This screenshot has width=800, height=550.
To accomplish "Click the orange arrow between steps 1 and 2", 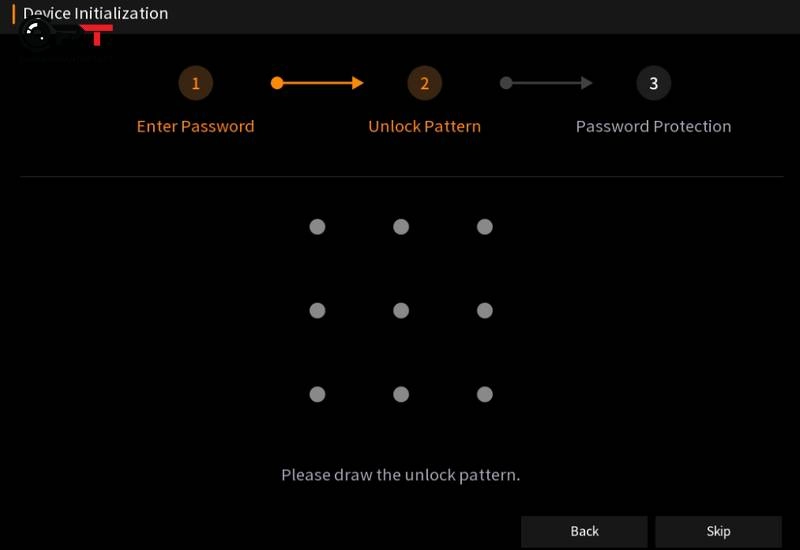I will [x=317, y=83].
